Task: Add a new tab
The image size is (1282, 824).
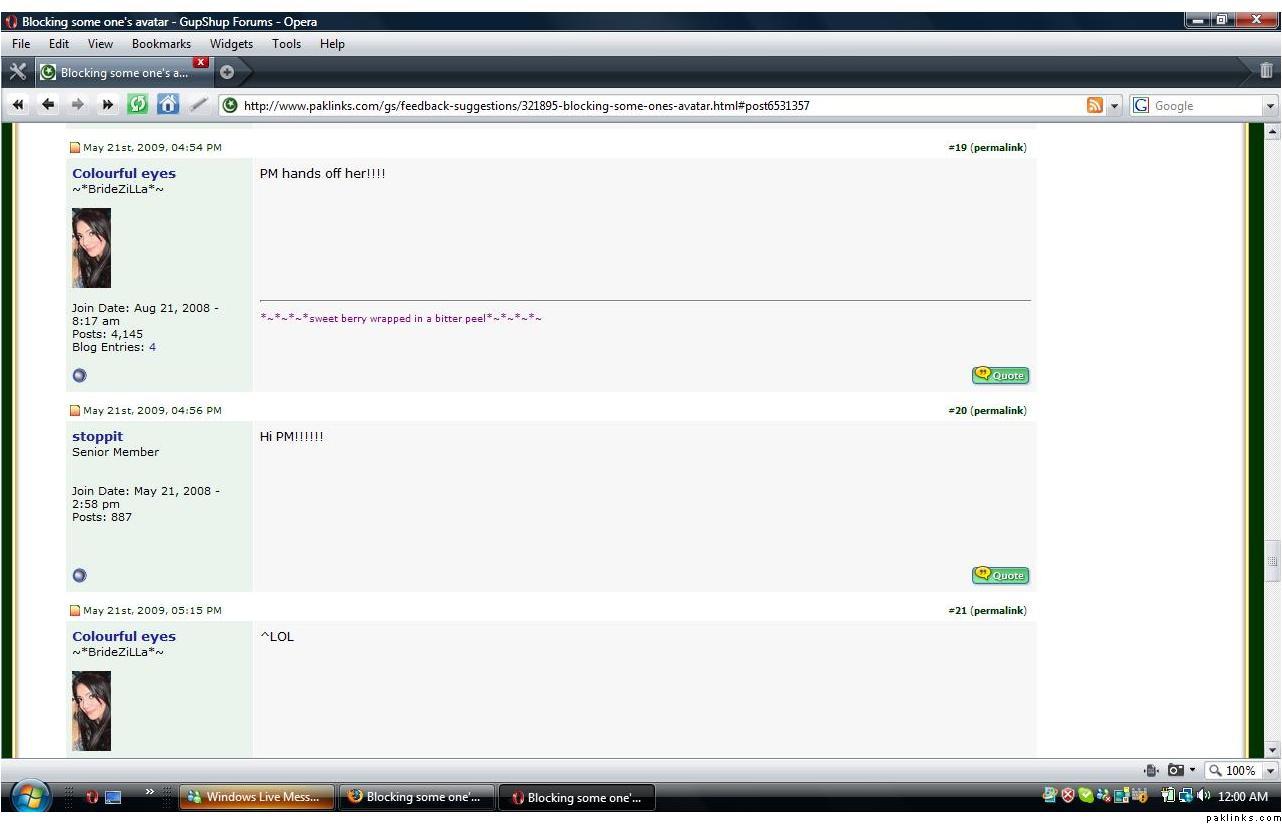Action: [227, 72]
